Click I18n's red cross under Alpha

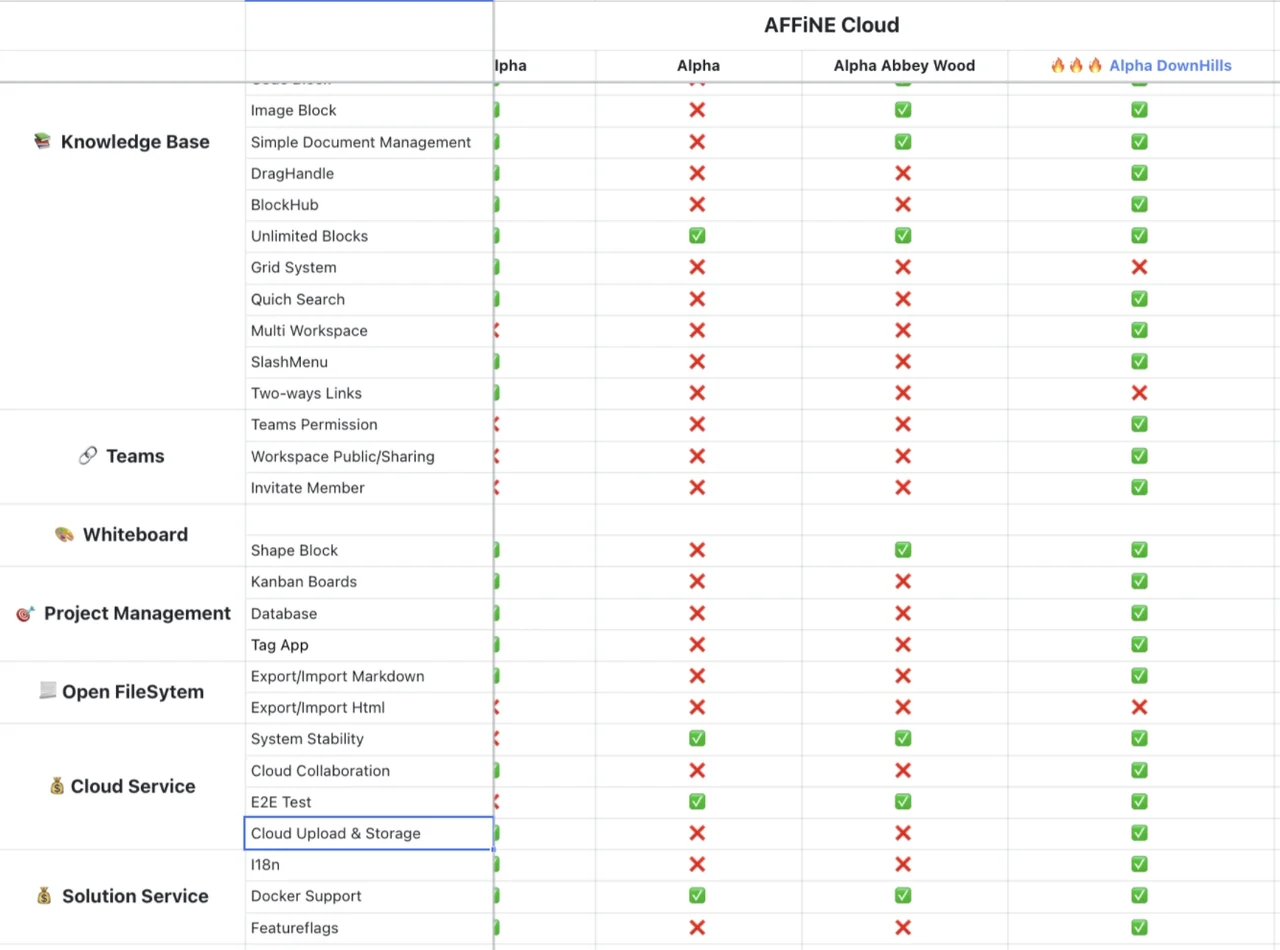click(697, 864)
